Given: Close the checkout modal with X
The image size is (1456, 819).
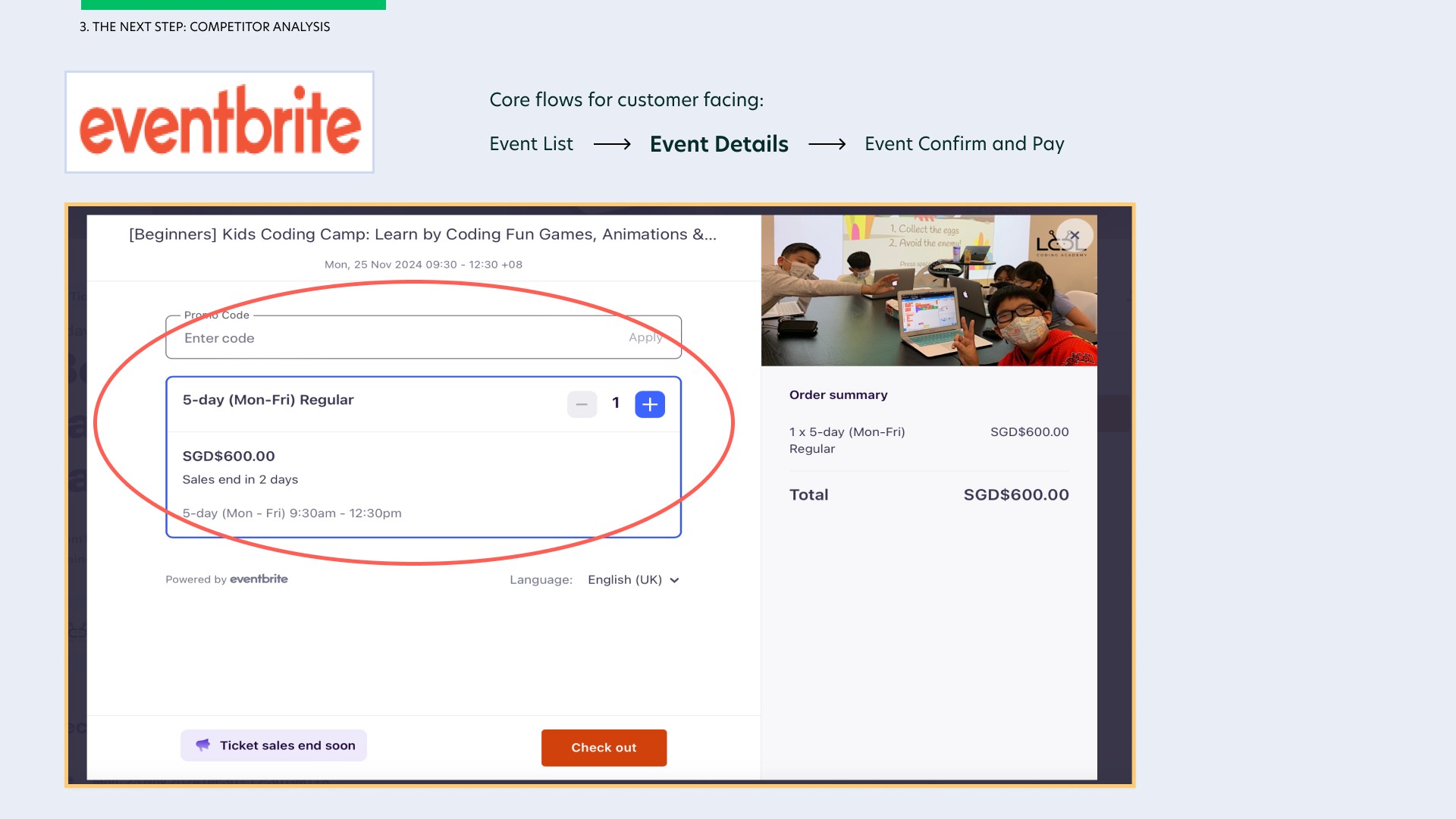Looking at the screenshot, I should [1074, 235].
